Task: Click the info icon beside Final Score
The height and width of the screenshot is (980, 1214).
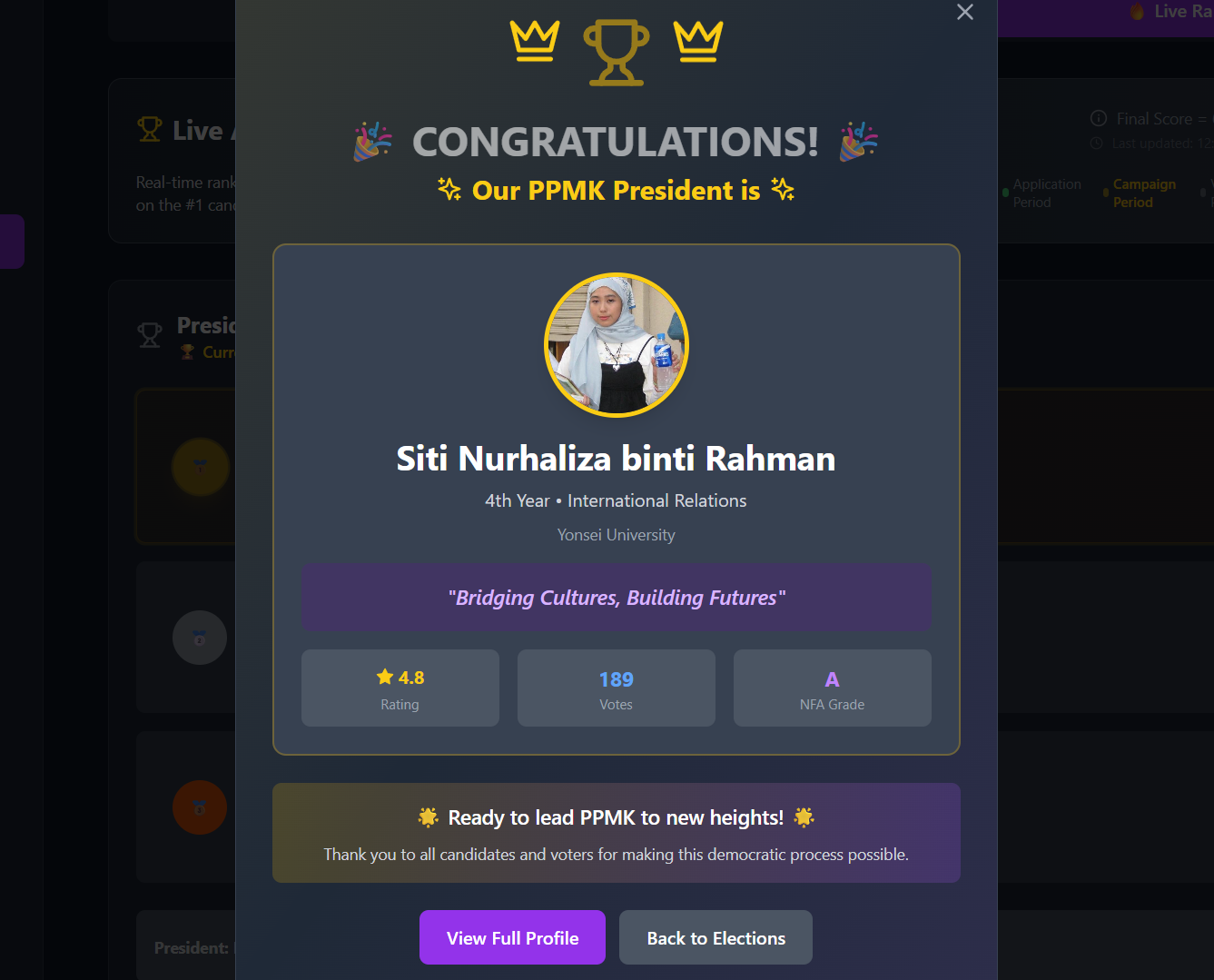Action: point(1099,119)
